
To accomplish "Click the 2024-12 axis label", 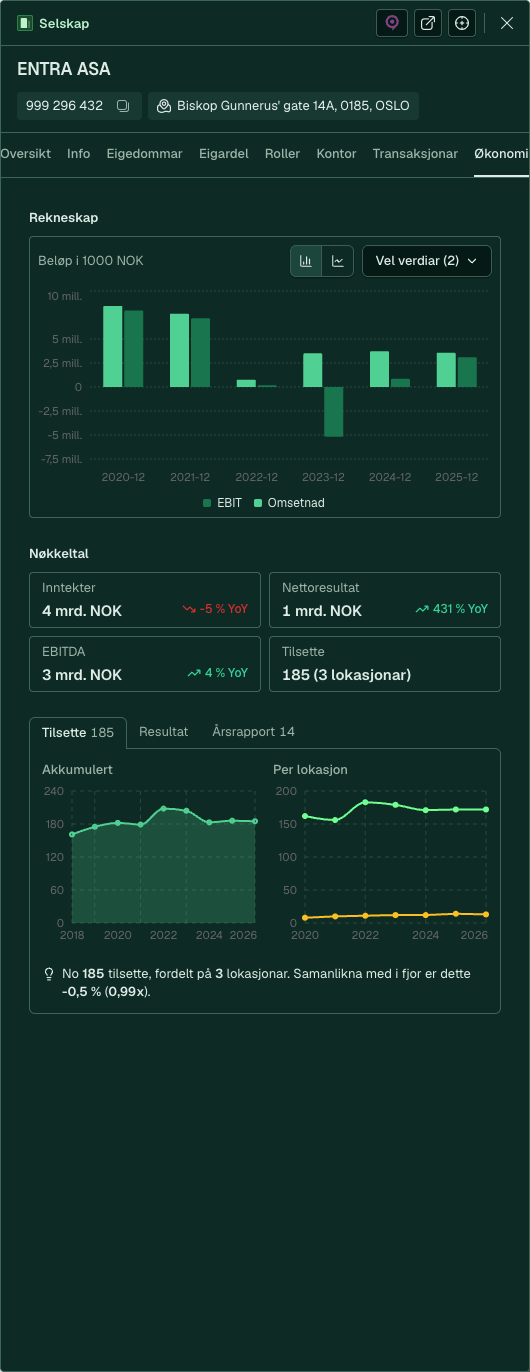I will click(389, 477).
